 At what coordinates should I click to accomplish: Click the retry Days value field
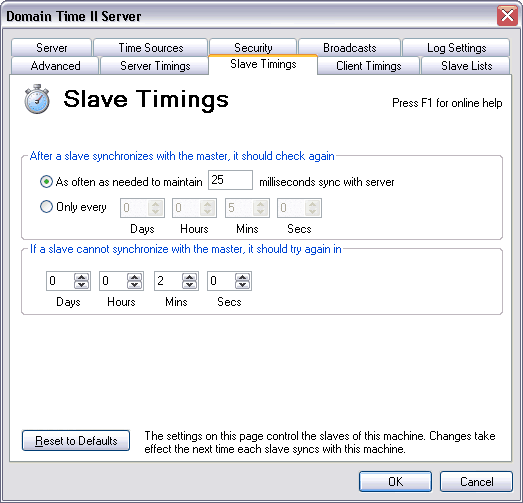click(60, 281)
